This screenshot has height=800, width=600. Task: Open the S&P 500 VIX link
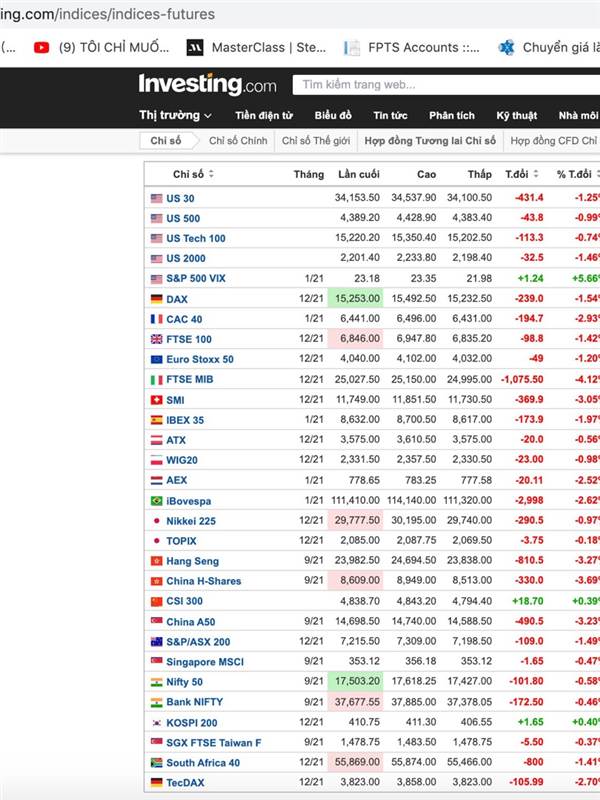196,279
